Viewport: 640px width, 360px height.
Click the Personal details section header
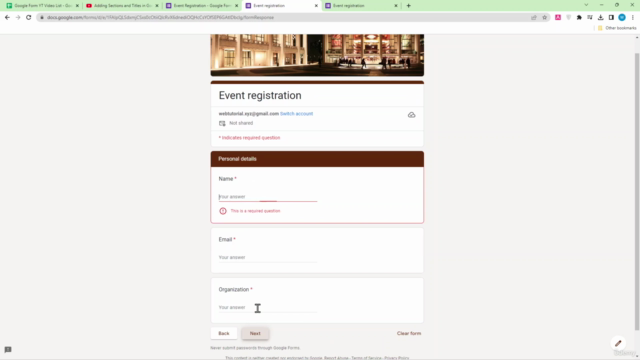tap(317, 159)
